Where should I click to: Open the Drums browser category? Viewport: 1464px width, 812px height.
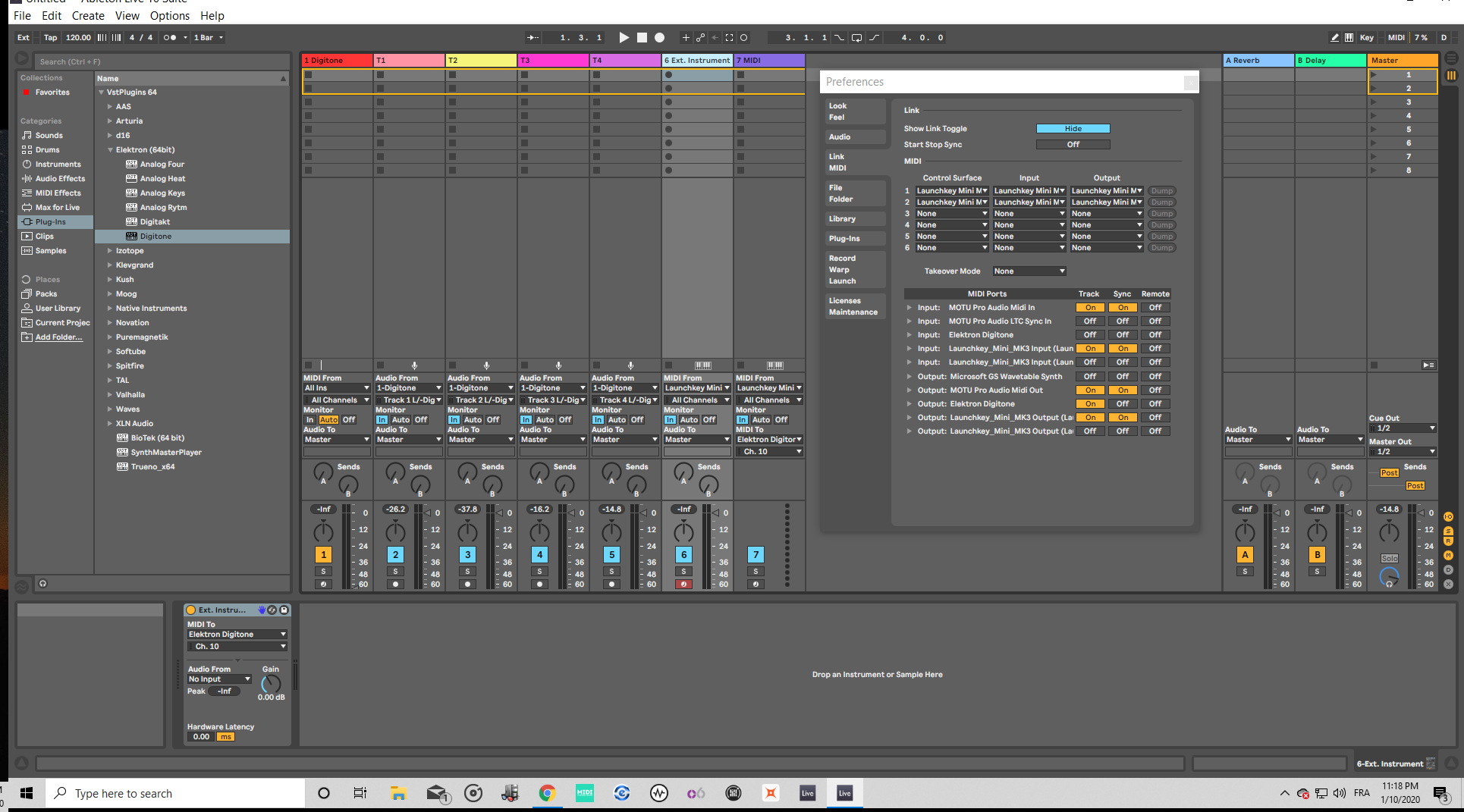pyautogui.click(x=47, y=150)
